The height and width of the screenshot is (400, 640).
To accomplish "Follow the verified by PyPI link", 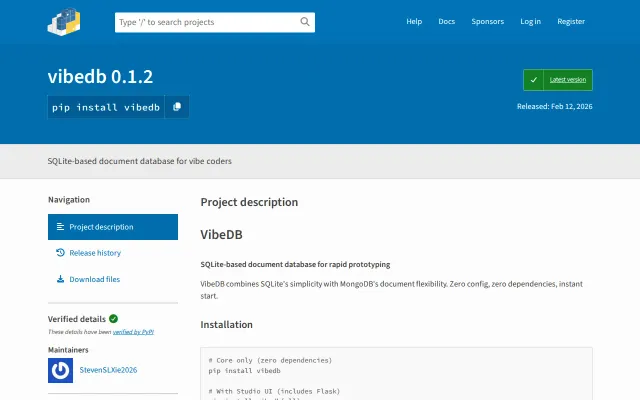I will tap(133, 332).
